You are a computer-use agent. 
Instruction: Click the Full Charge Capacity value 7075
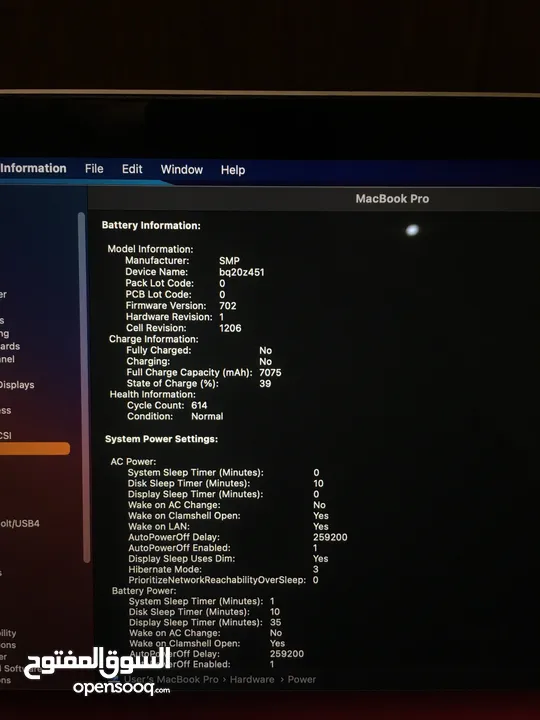pyautogui.click(x=270, y=372)
